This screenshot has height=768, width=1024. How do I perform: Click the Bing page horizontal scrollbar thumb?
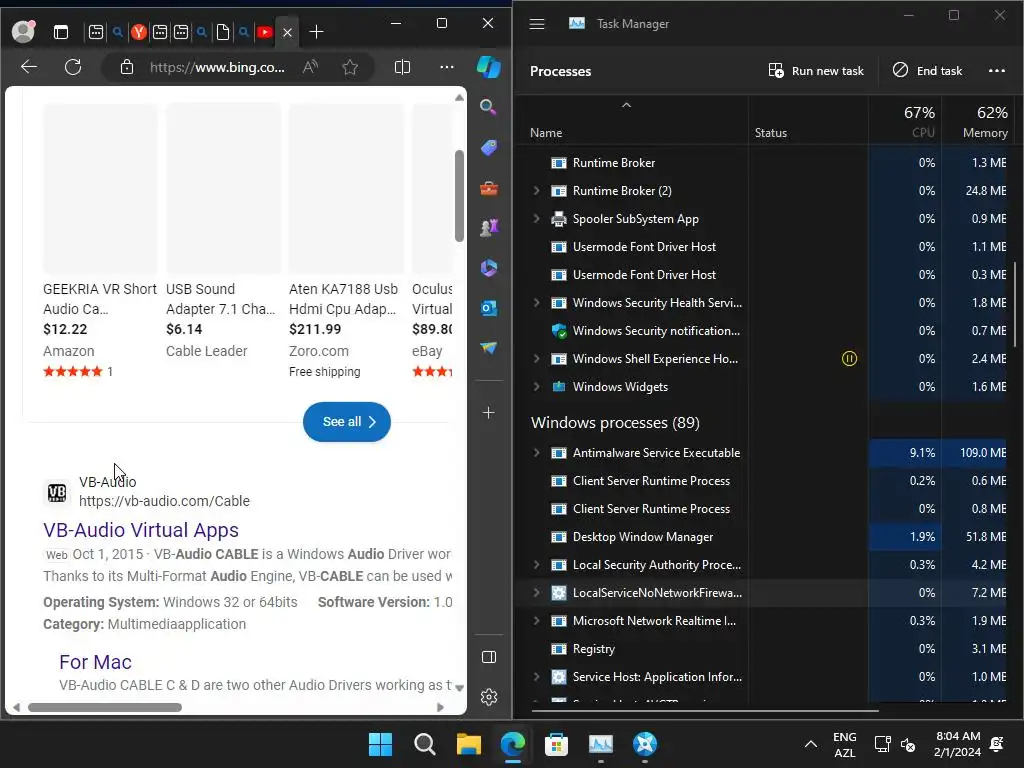[x=104, y=707]
